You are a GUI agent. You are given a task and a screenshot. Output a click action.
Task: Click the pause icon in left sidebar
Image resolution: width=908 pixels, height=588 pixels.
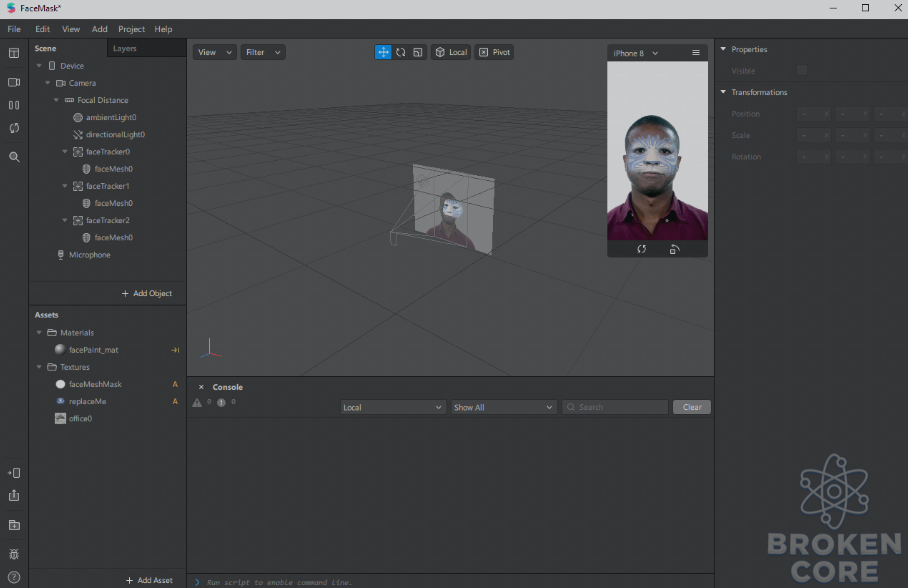point(14,105)
